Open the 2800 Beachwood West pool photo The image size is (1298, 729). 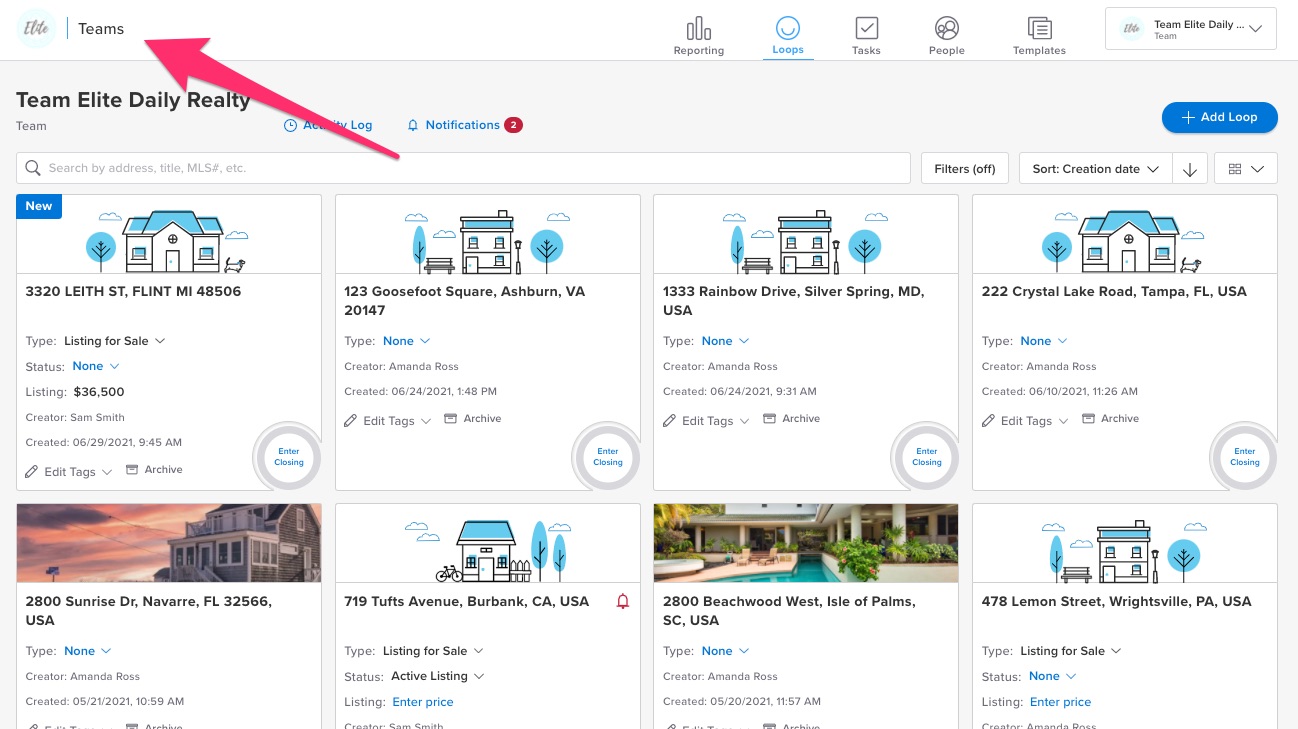[805, 543]
